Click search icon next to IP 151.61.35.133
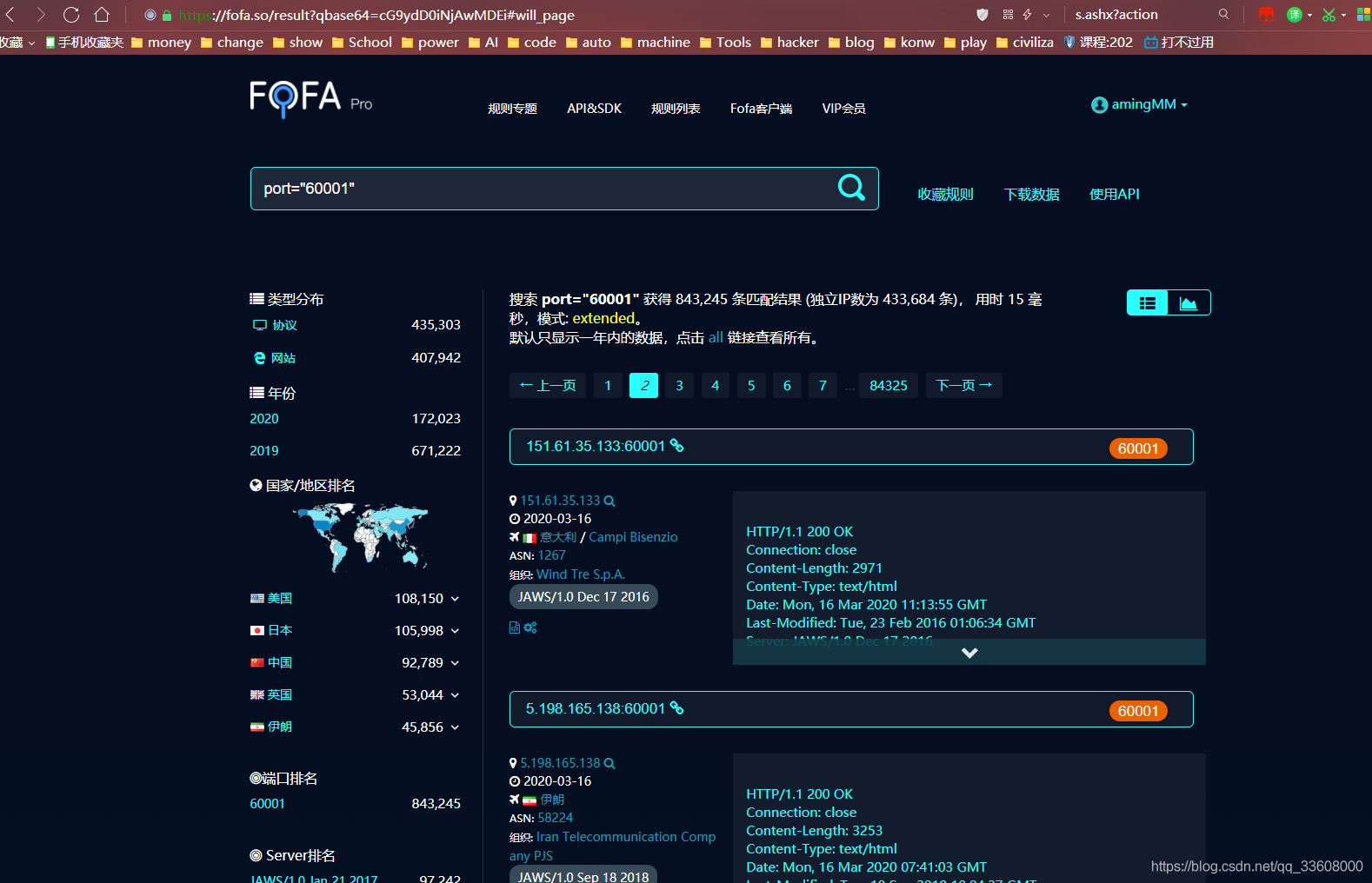The image size is (1372, 883). (x=609, y=501)
